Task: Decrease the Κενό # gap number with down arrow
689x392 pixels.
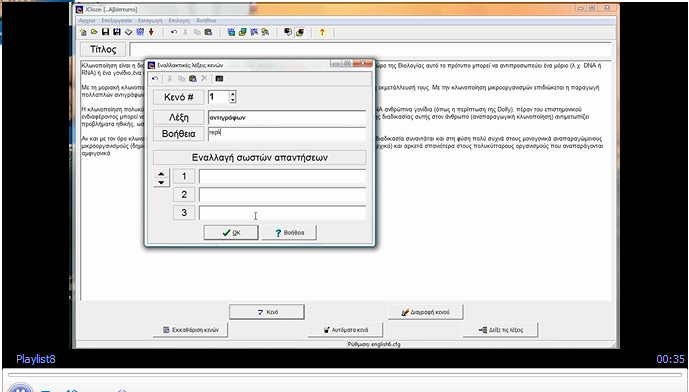Action: (x=232, y=100)
